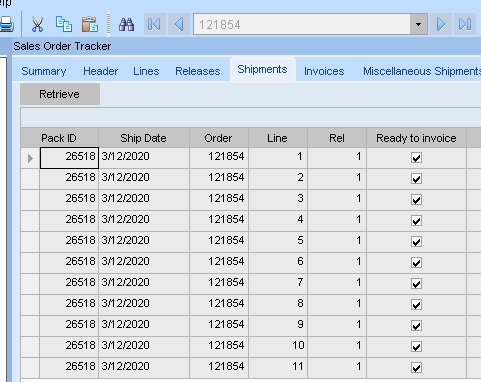481x382 pixels.
Task: Toggle Ready to invoice for line 3
Action: point(416,200)
